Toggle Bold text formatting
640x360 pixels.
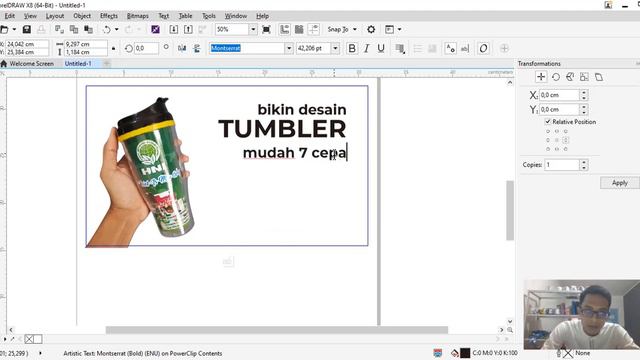point(352,48)
